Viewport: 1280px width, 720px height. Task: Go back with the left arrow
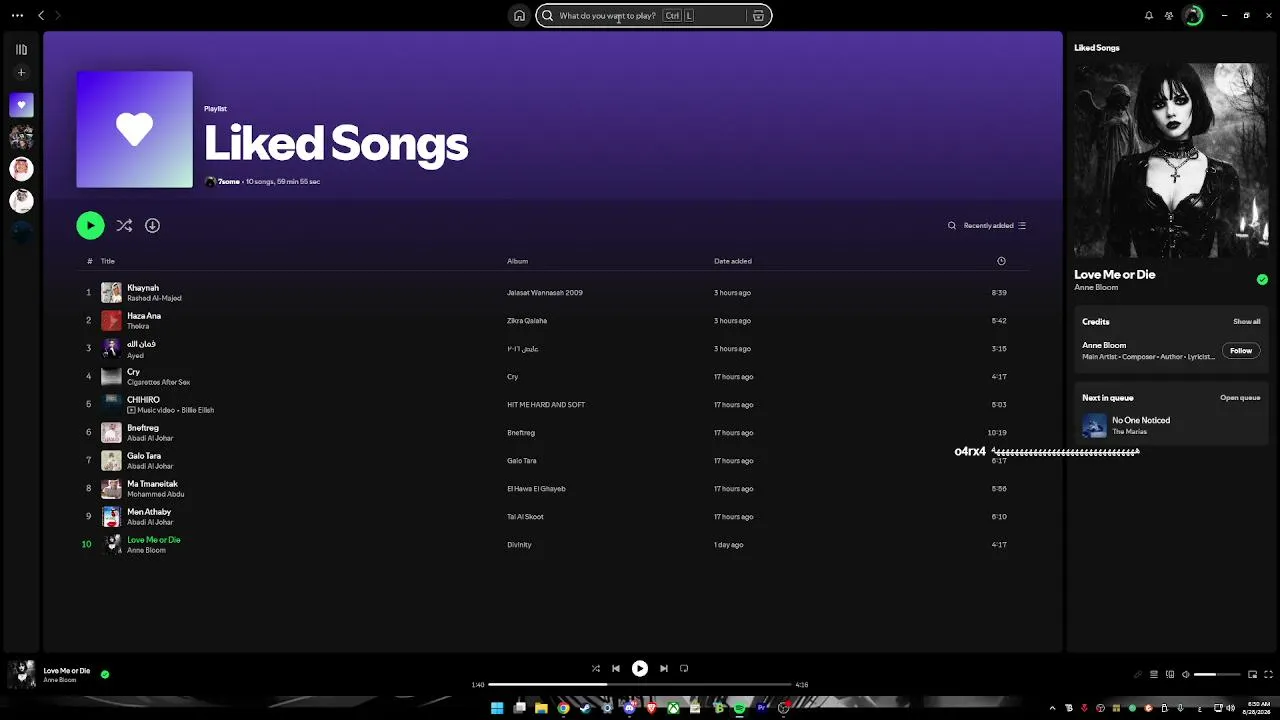coord(41,16)
